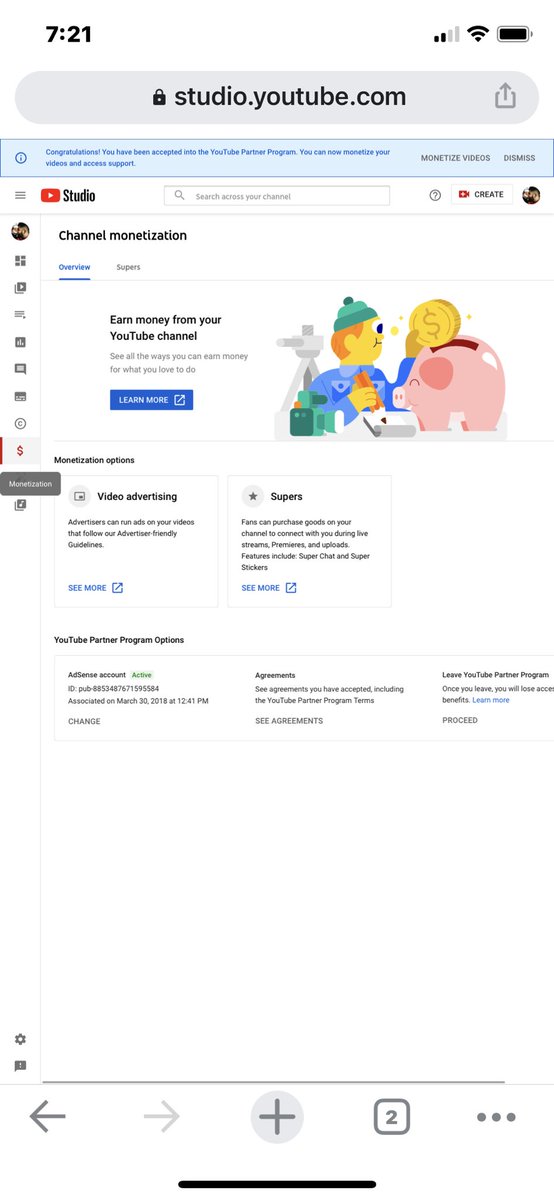
Task: Open the Subtitles sidebar icon
Action: [20, 396]
